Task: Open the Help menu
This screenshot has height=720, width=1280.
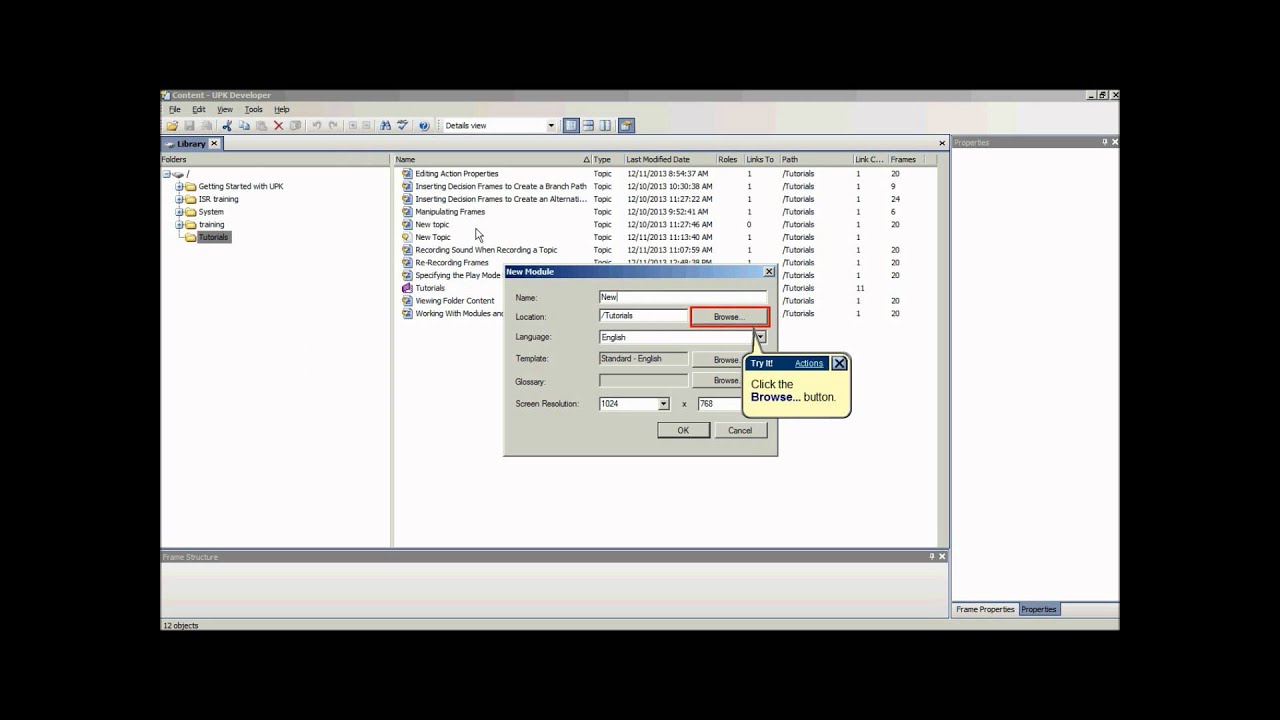Action: (x=282, y=110)
